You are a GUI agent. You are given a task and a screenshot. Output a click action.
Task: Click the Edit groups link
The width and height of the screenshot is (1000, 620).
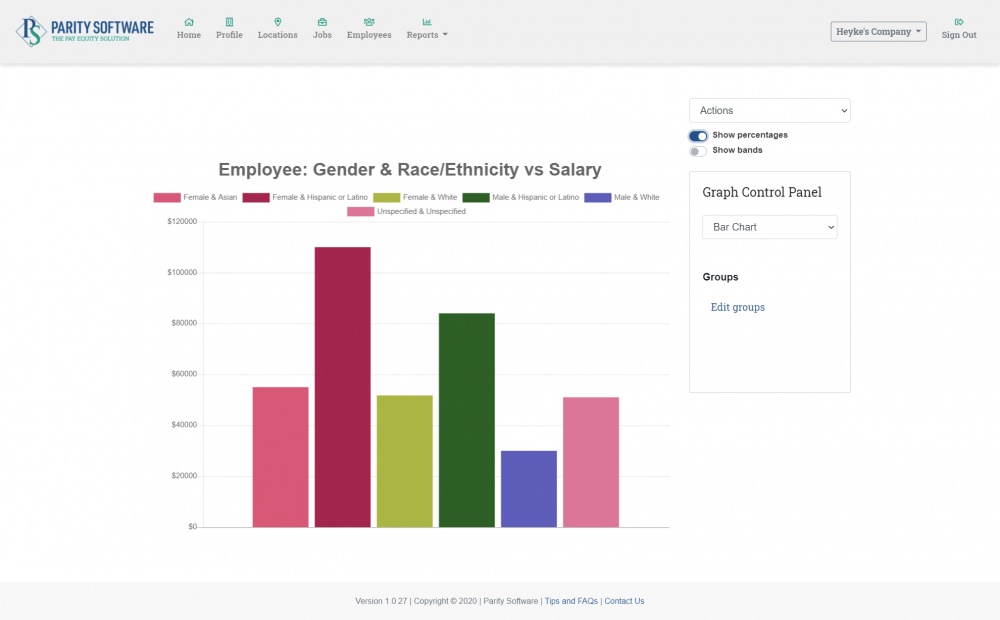737,307
